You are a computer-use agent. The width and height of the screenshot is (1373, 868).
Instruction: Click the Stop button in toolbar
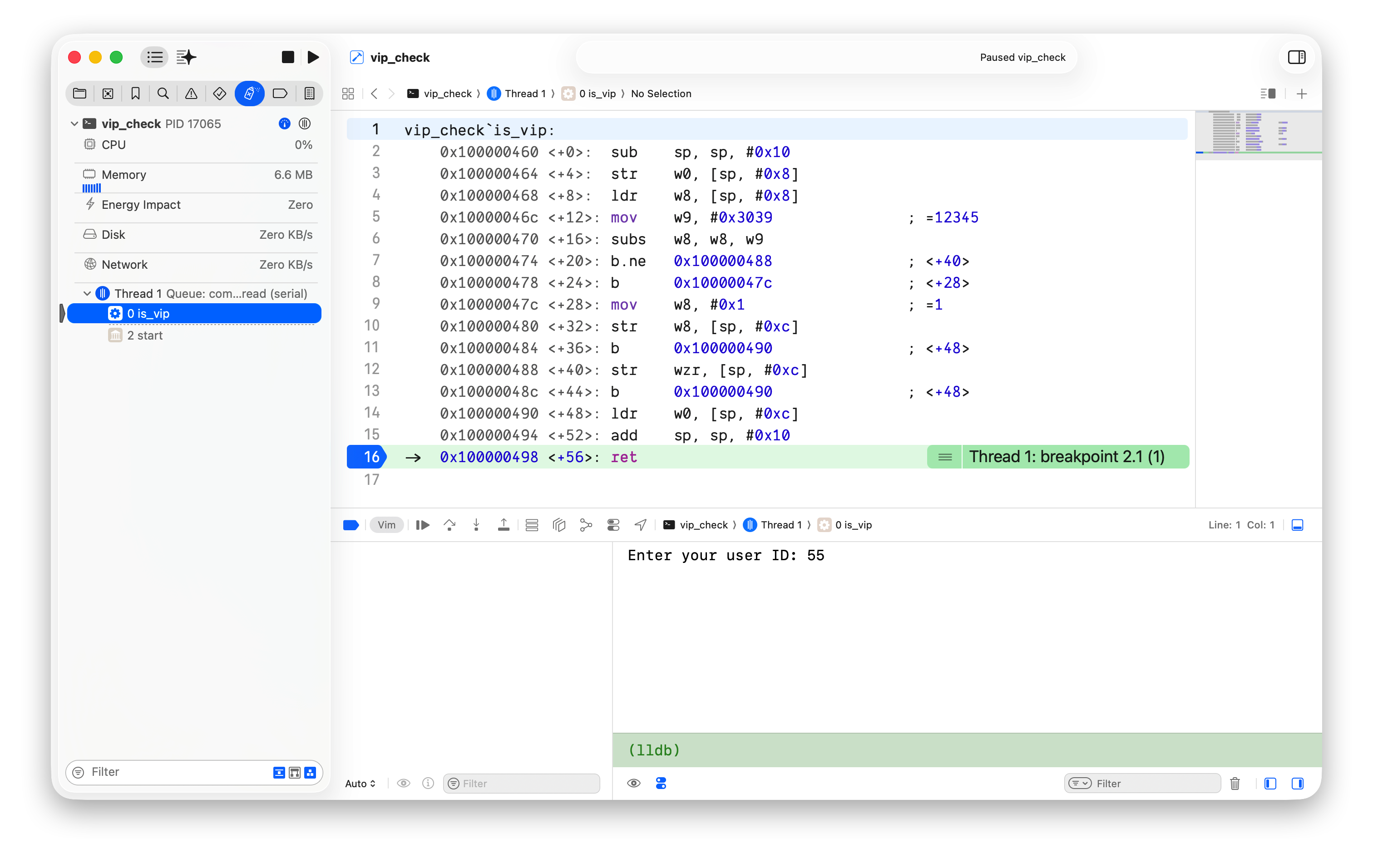288,57
